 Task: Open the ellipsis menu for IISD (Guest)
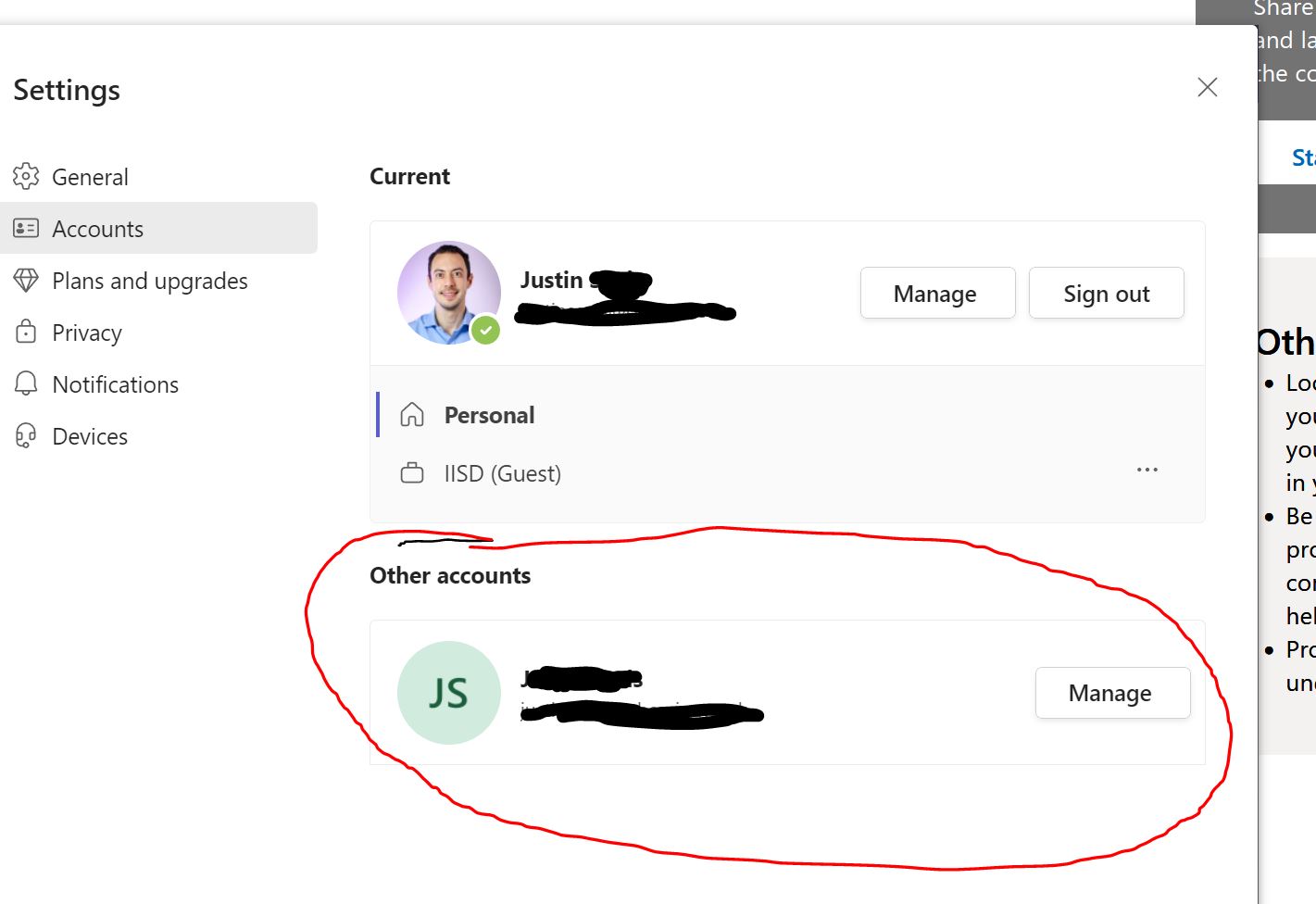point(1147,470)
